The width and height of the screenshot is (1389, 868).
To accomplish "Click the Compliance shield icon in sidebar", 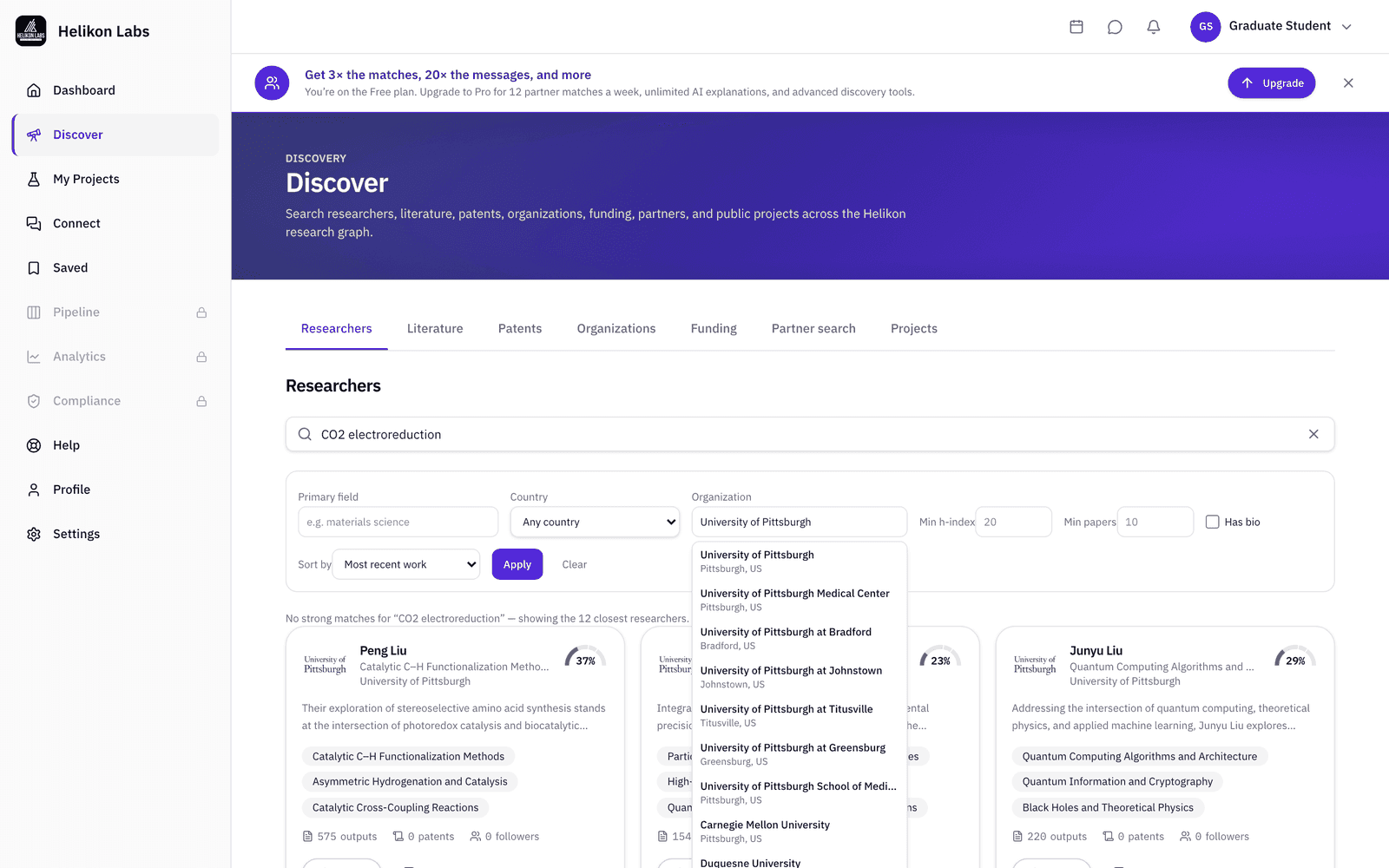I will click(34, 401).
